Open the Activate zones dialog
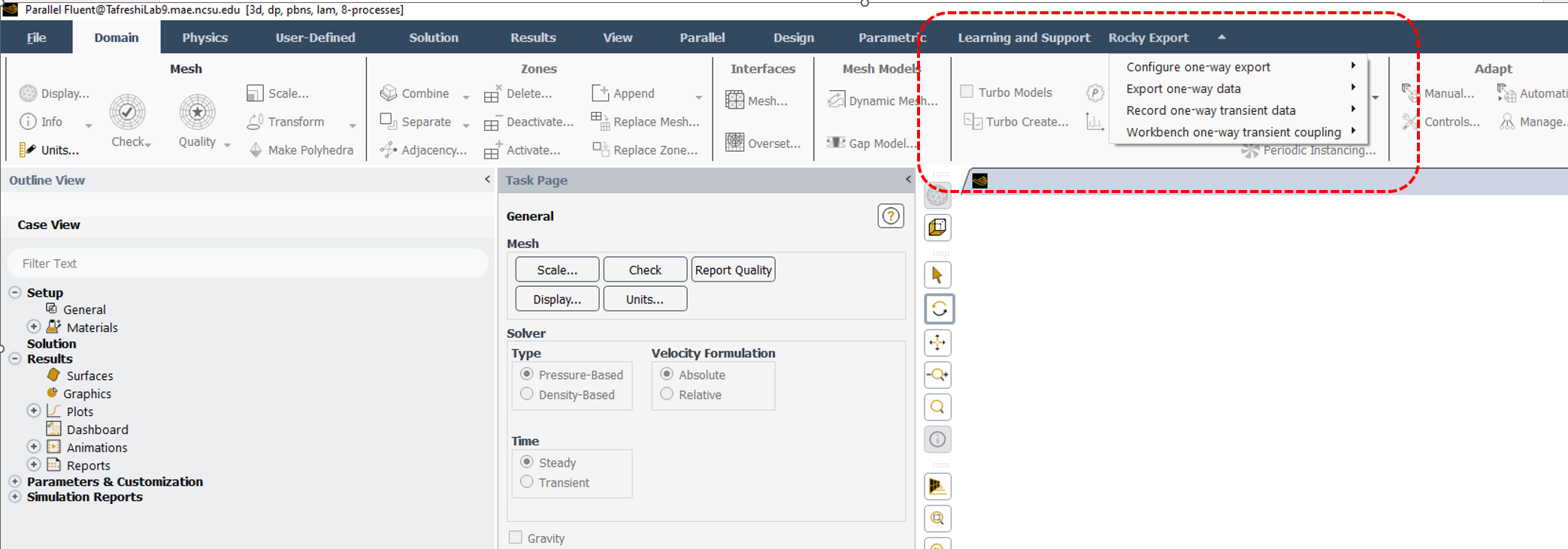 [x=522, y=149]
